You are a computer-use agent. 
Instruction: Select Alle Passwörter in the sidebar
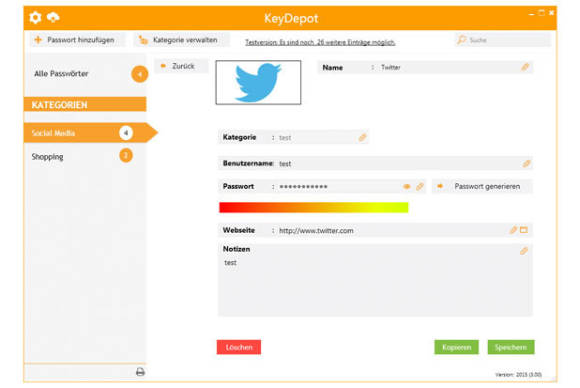61,74
